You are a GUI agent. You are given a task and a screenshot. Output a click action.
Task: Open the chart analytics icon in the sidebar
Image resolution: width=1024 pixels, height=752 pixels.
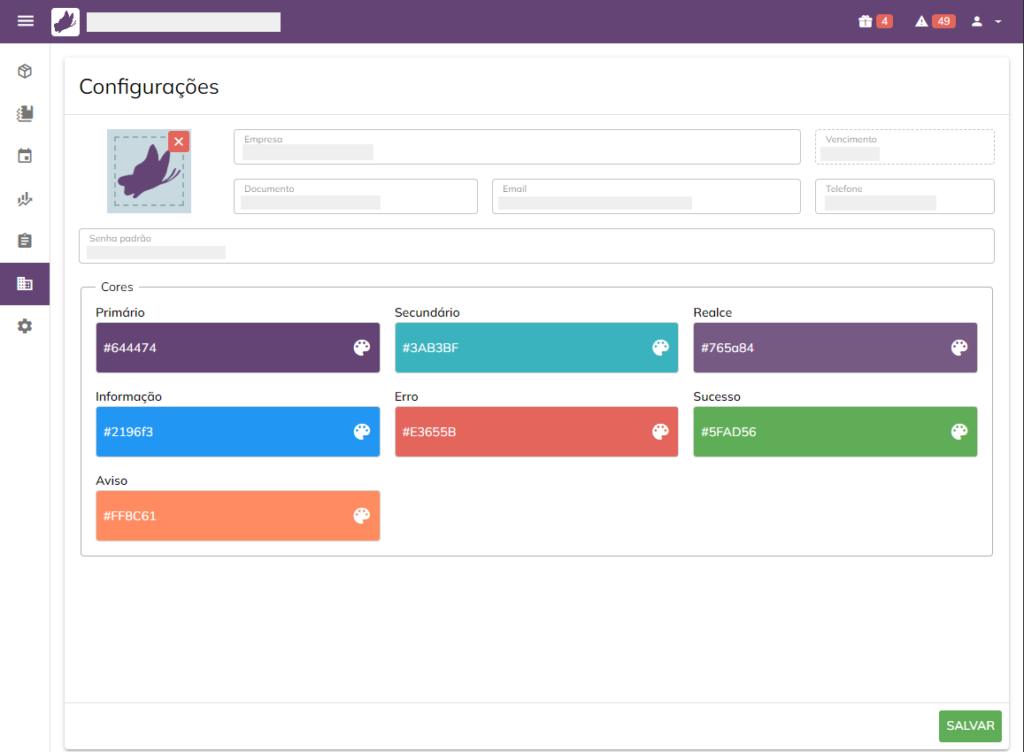click(x=25, y=199)
